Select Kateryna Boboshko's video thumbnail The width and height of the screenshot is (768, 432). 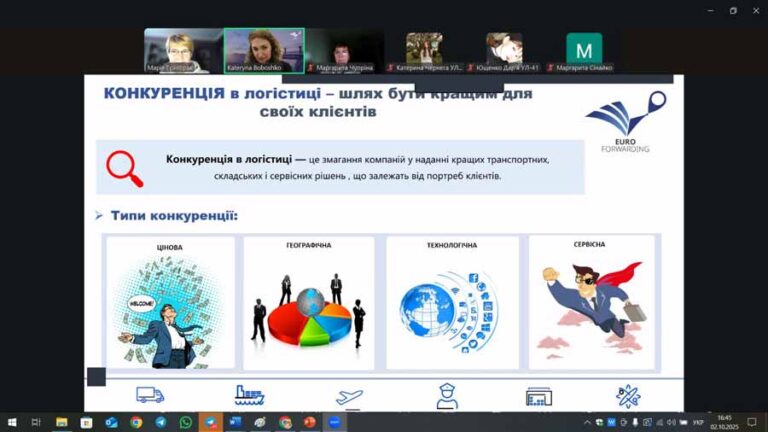coord(264,50)
